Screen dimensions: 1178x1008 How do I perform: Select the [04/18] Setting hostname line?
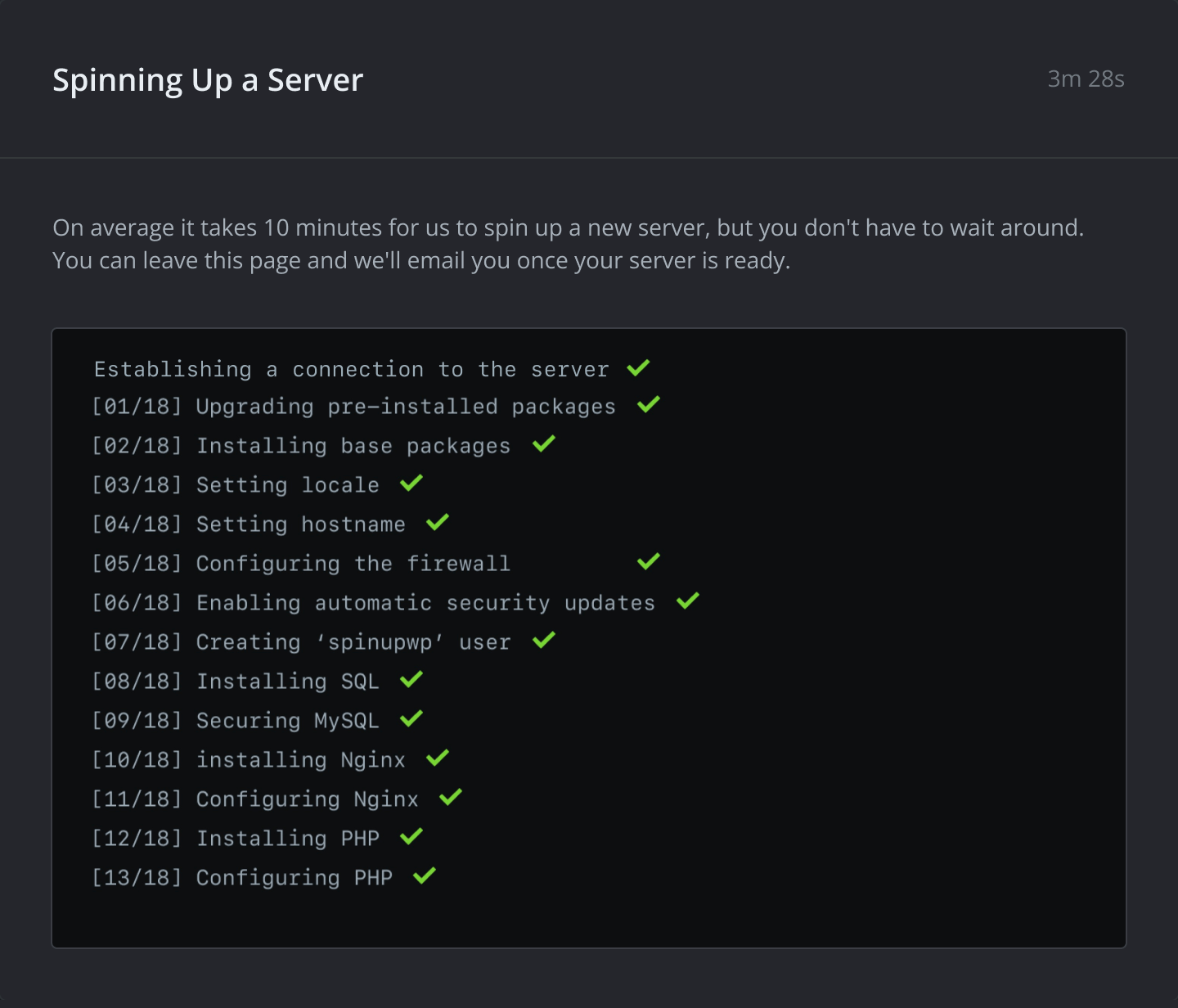click(x=249, y=524)
